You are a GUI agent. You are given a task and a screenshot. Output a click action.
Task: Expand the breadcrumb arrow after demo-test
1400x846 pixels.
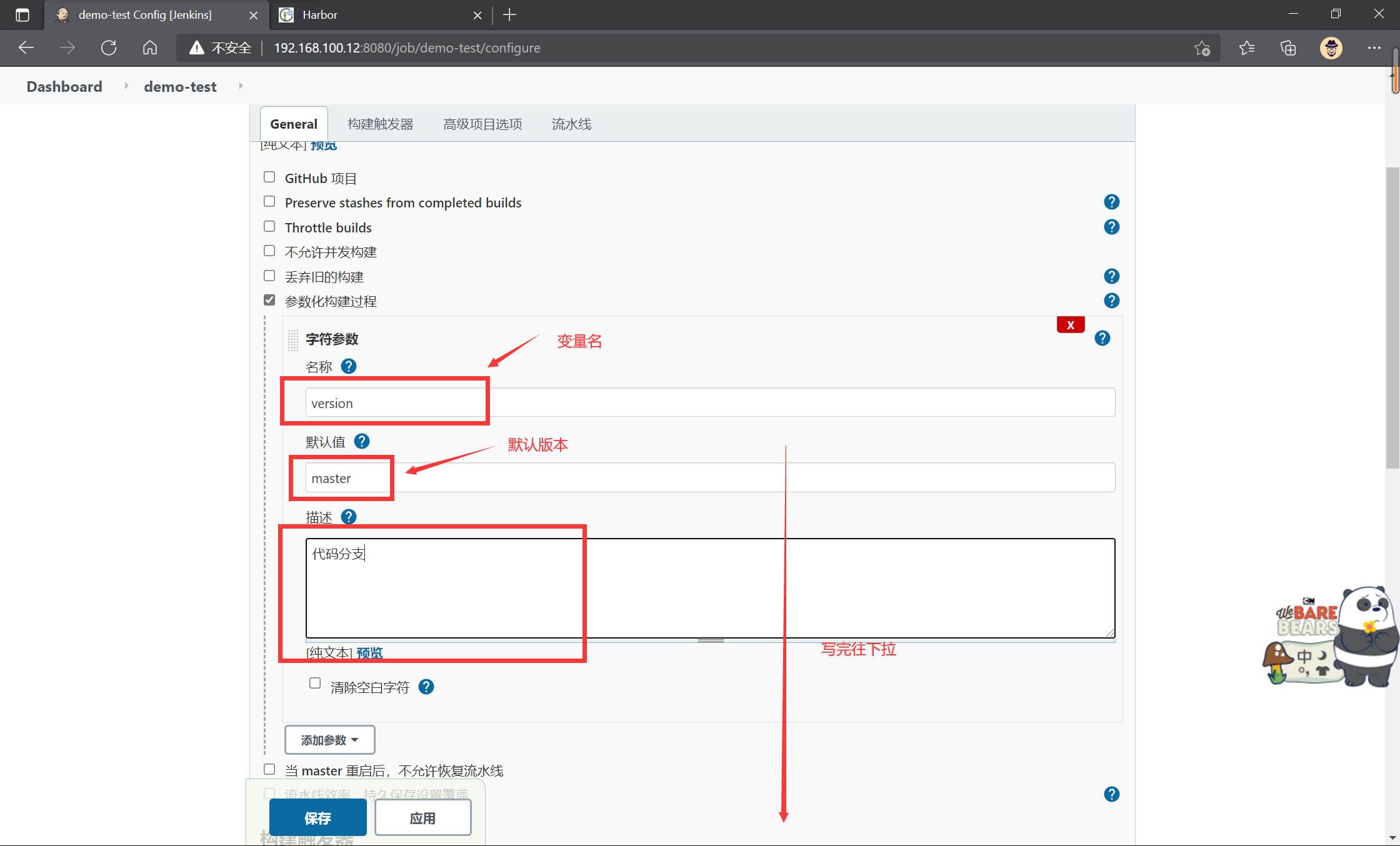click(241, 86)
